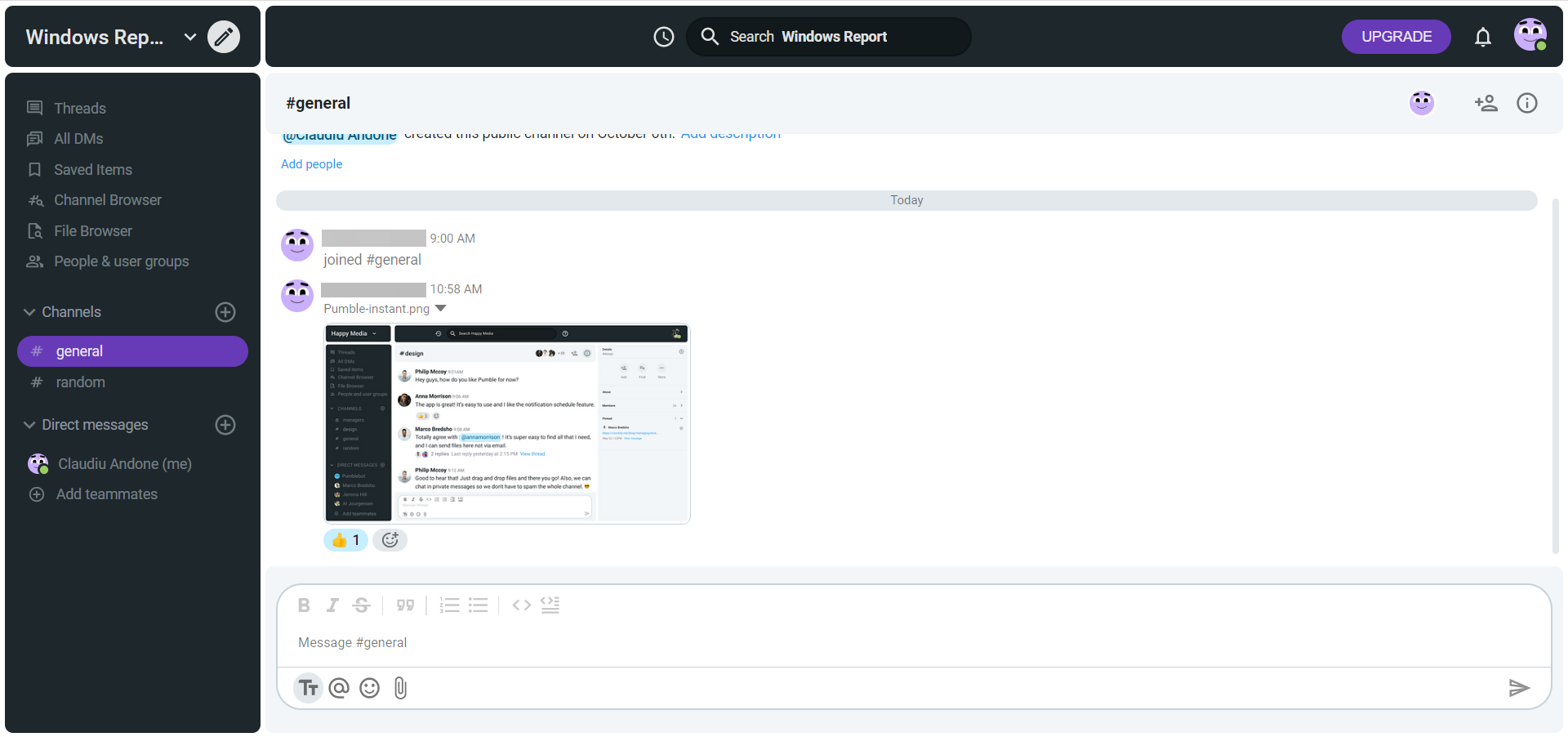Viewport: 1568px width, 737px height.
Task: Click the notifications bell icon
Action: 1483,37
